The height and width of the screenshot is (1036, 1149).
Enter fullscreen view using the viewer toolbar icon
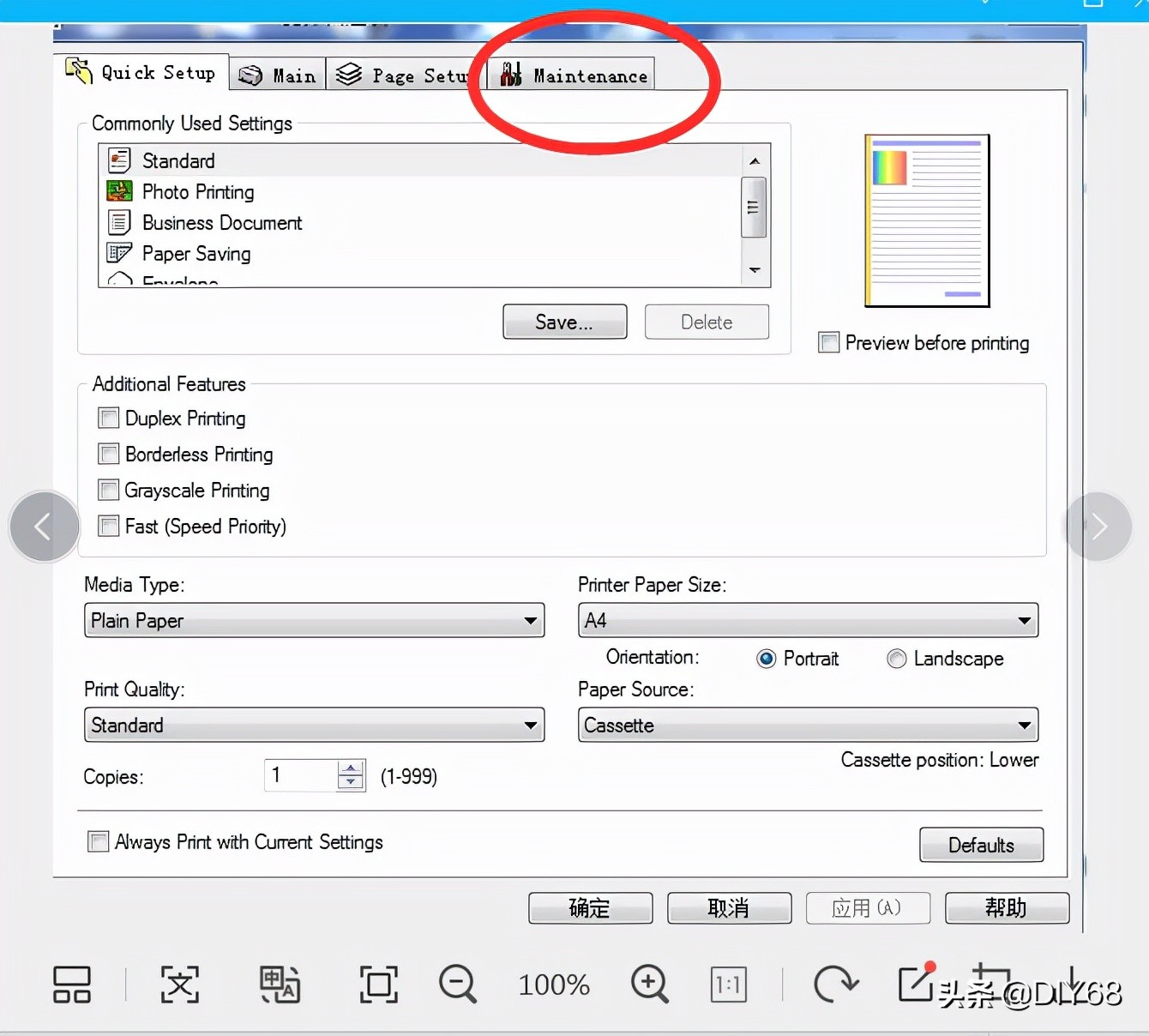379,985
